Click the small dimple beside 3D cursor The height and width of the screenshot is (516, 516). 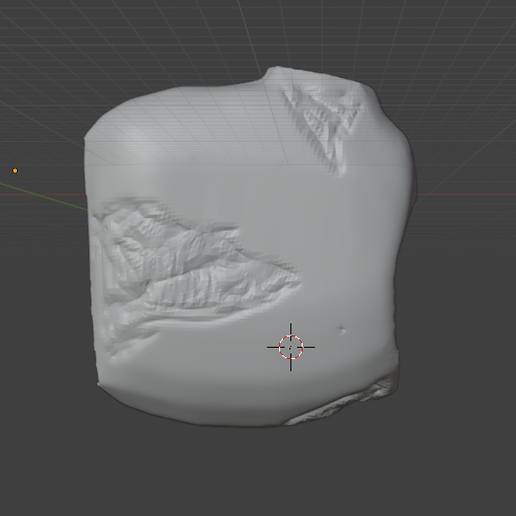tap(342, 330)
